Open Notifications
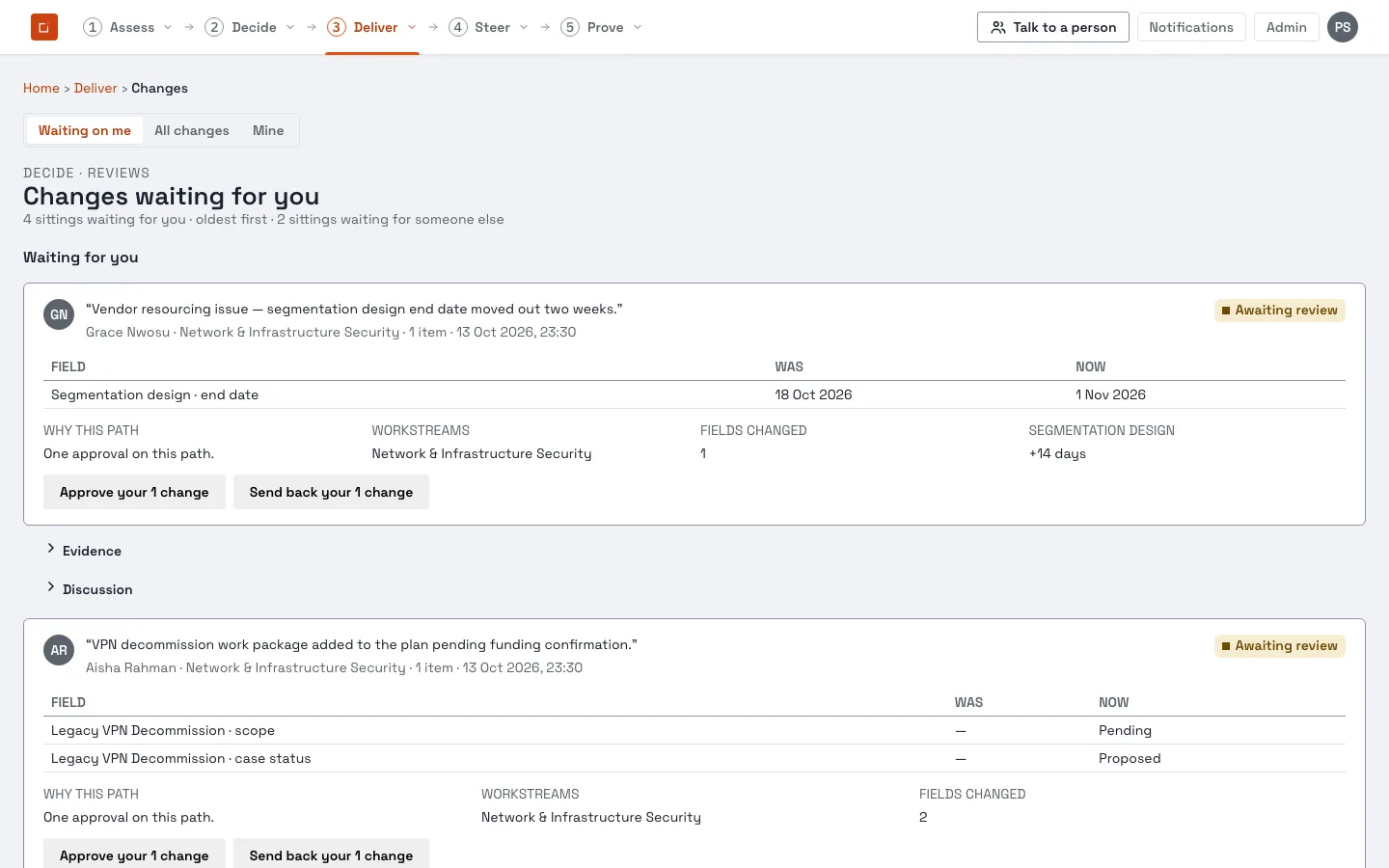Viewport: 1389px width, 868px height. click(1191, 27)
